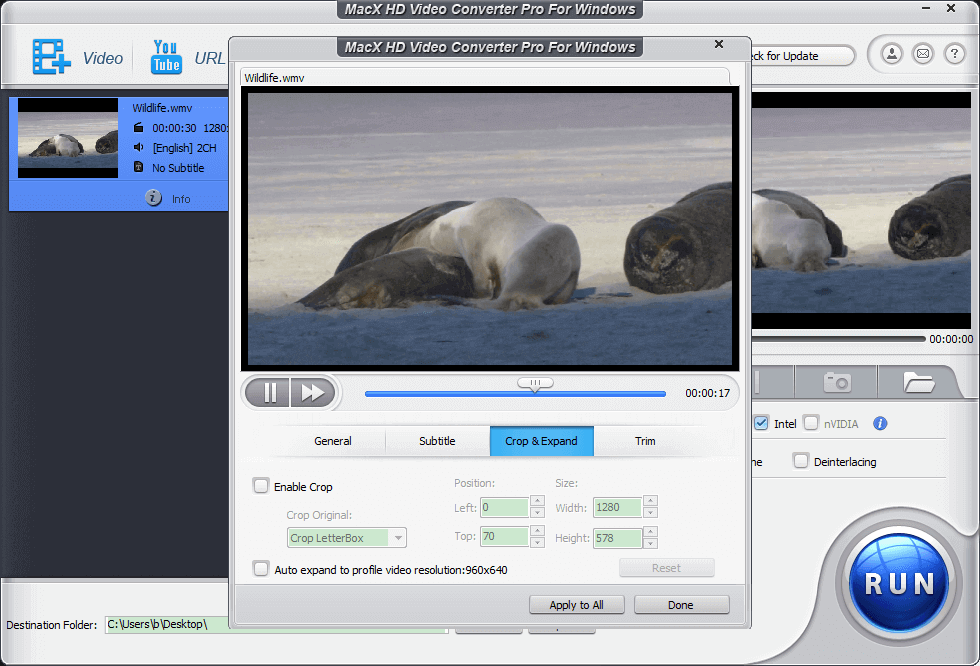Click the Width input field
Viewport: 980px width, 666px height.
click(618, 507)
